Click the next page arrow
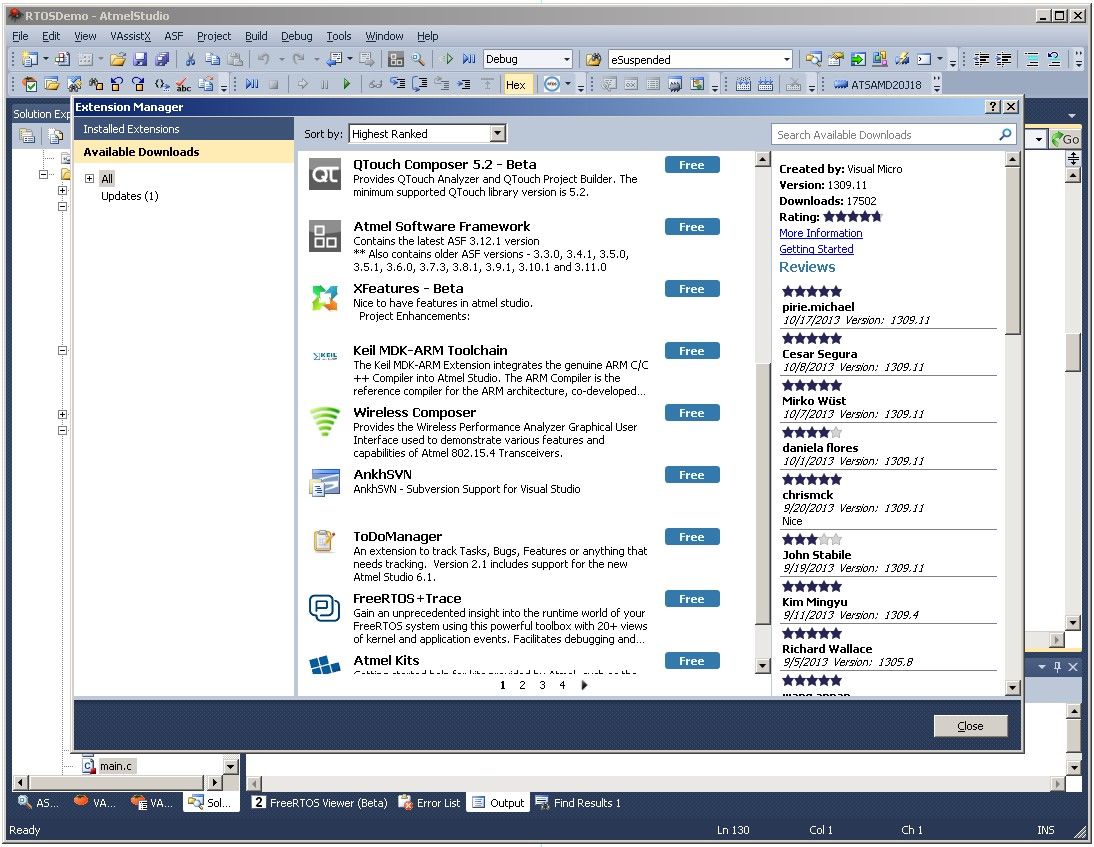 [585, 685]
